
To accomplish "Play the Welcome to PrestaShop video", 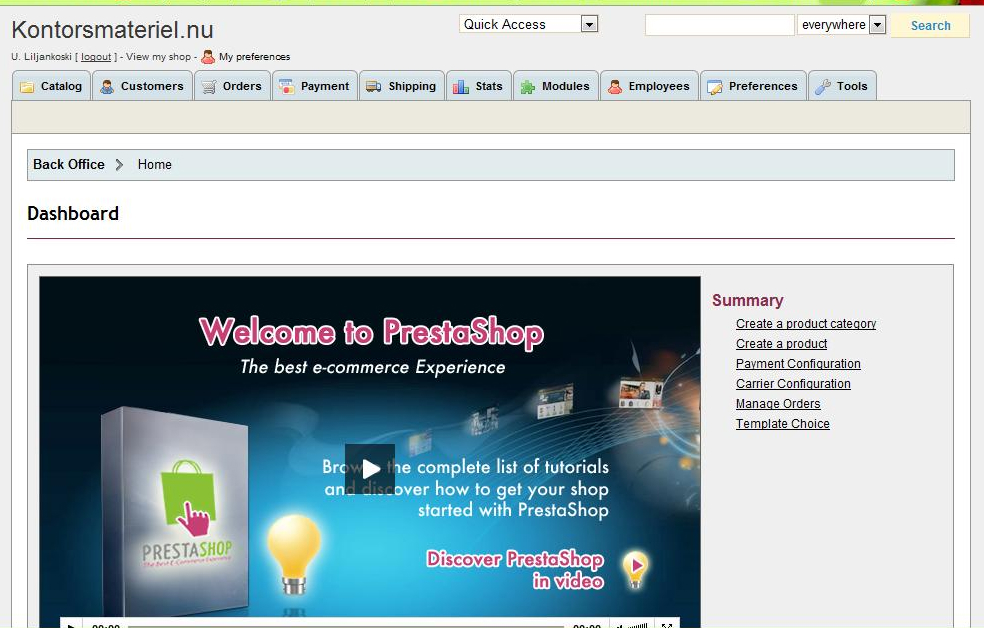I will (370, 469).
